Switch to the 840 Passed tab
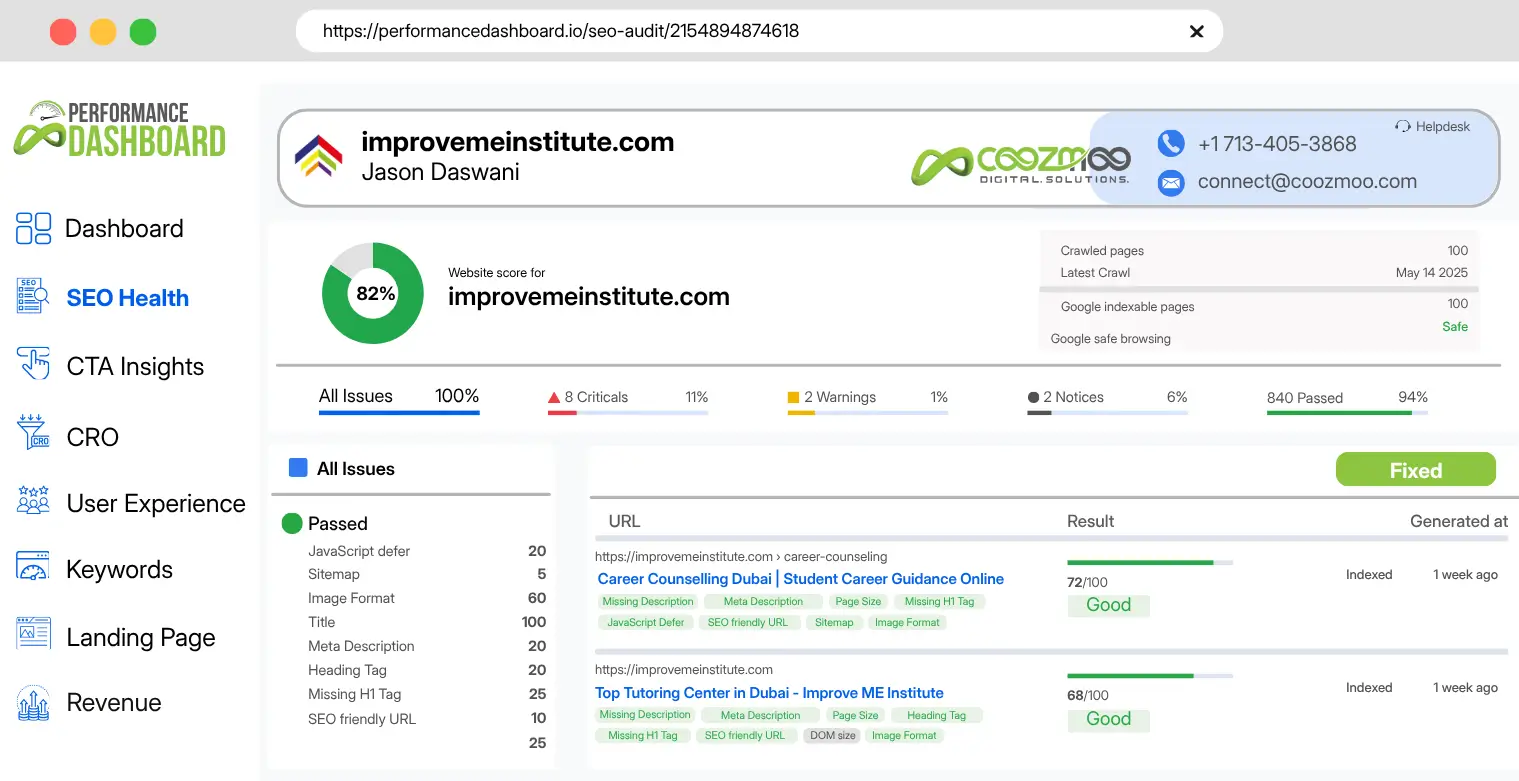 (1347, 399)
